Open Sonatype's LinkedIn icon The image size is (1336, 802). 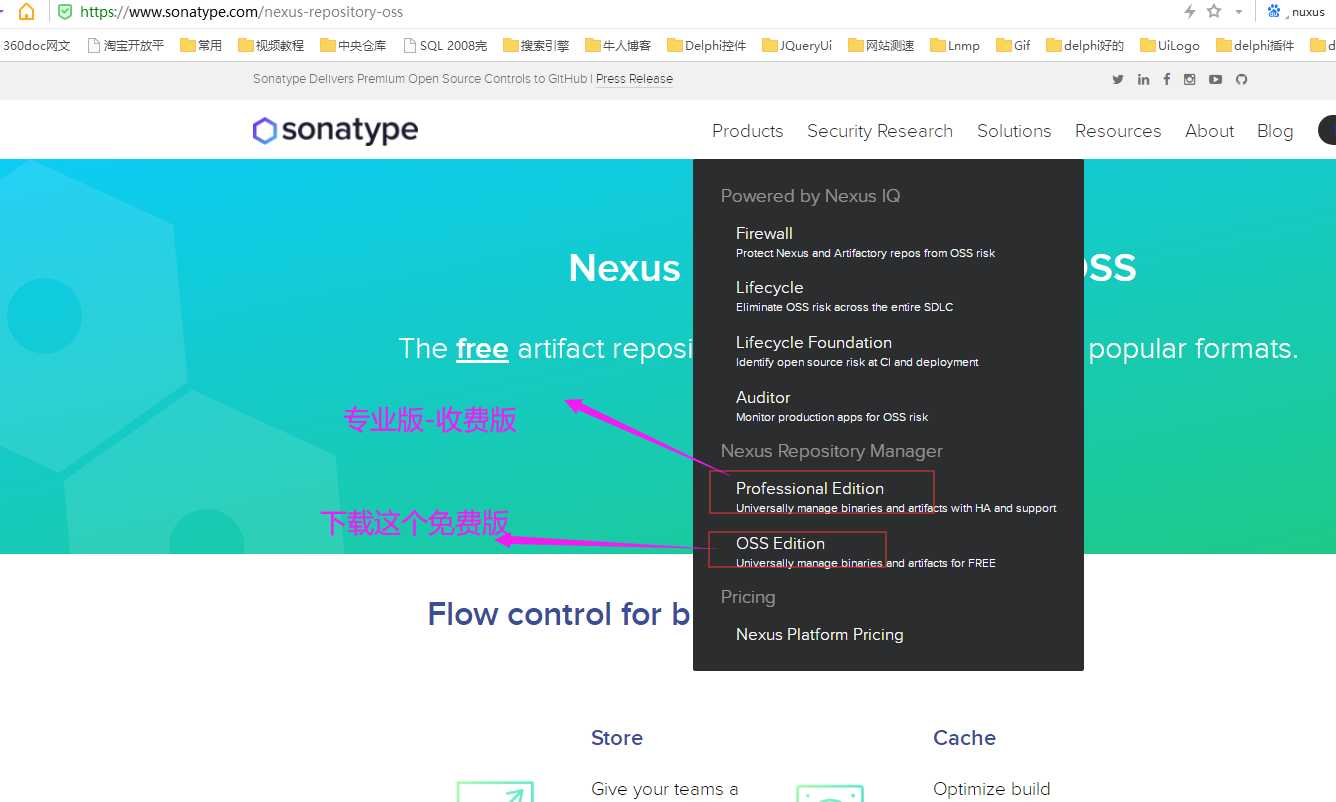point(1143,80)
